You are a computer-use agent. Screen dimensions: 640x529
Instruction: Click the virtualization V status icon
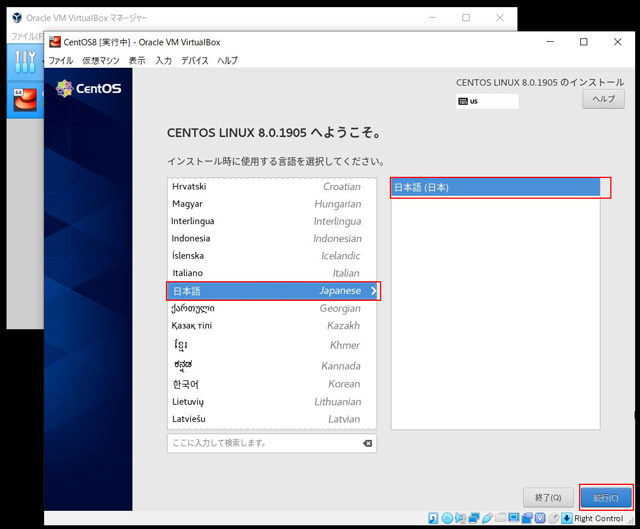(540, 518)
